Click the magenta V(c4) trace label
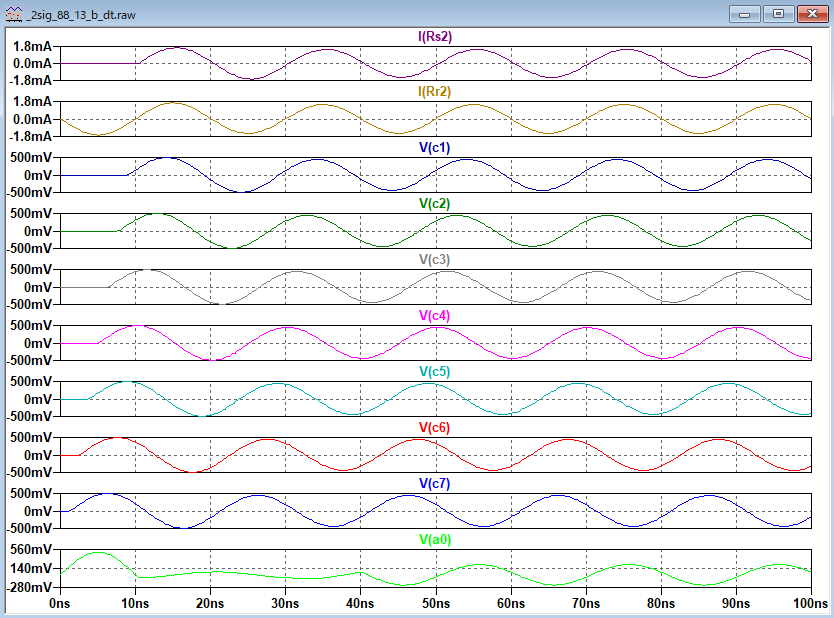This screenshot has height=618, width=834. pyautogui.click(x=434, y=316)
